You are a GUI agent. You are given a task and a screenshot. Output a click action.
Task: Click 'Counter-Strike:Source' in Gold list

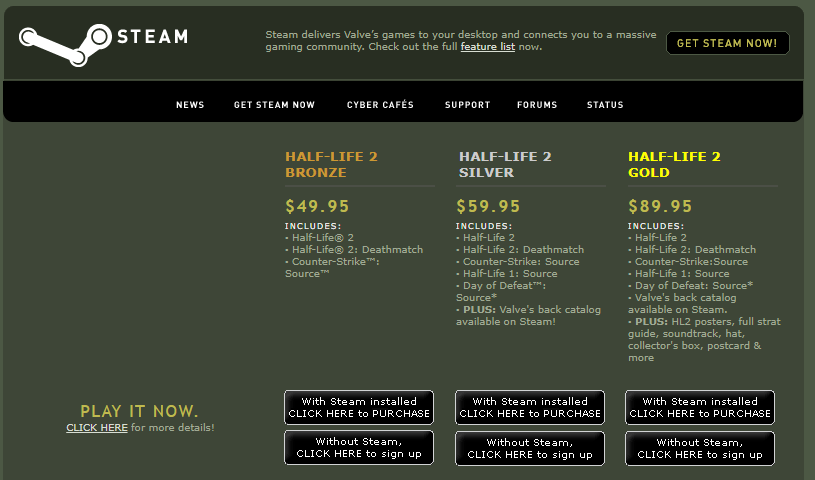(691, 262)
